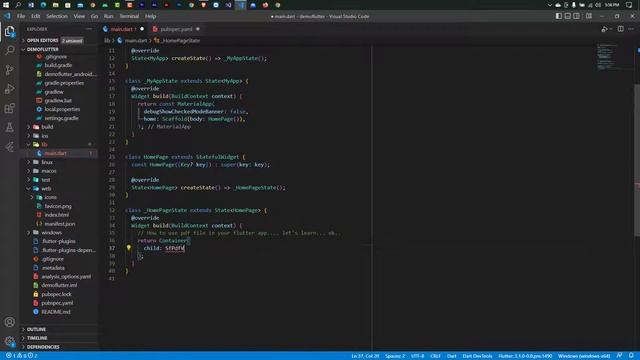Click line and column status bar item

pos(365,356)
